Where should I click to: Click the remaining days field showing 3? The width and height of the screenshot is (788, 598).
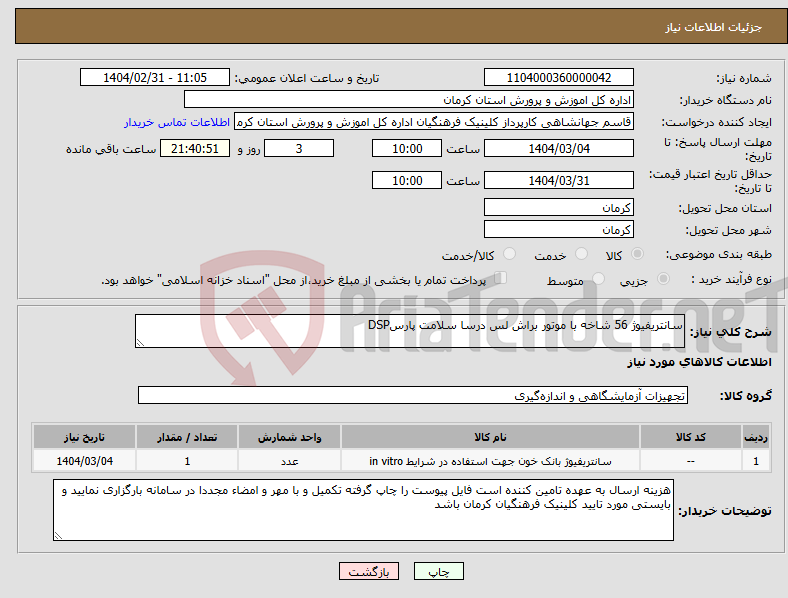coord(299,148)
